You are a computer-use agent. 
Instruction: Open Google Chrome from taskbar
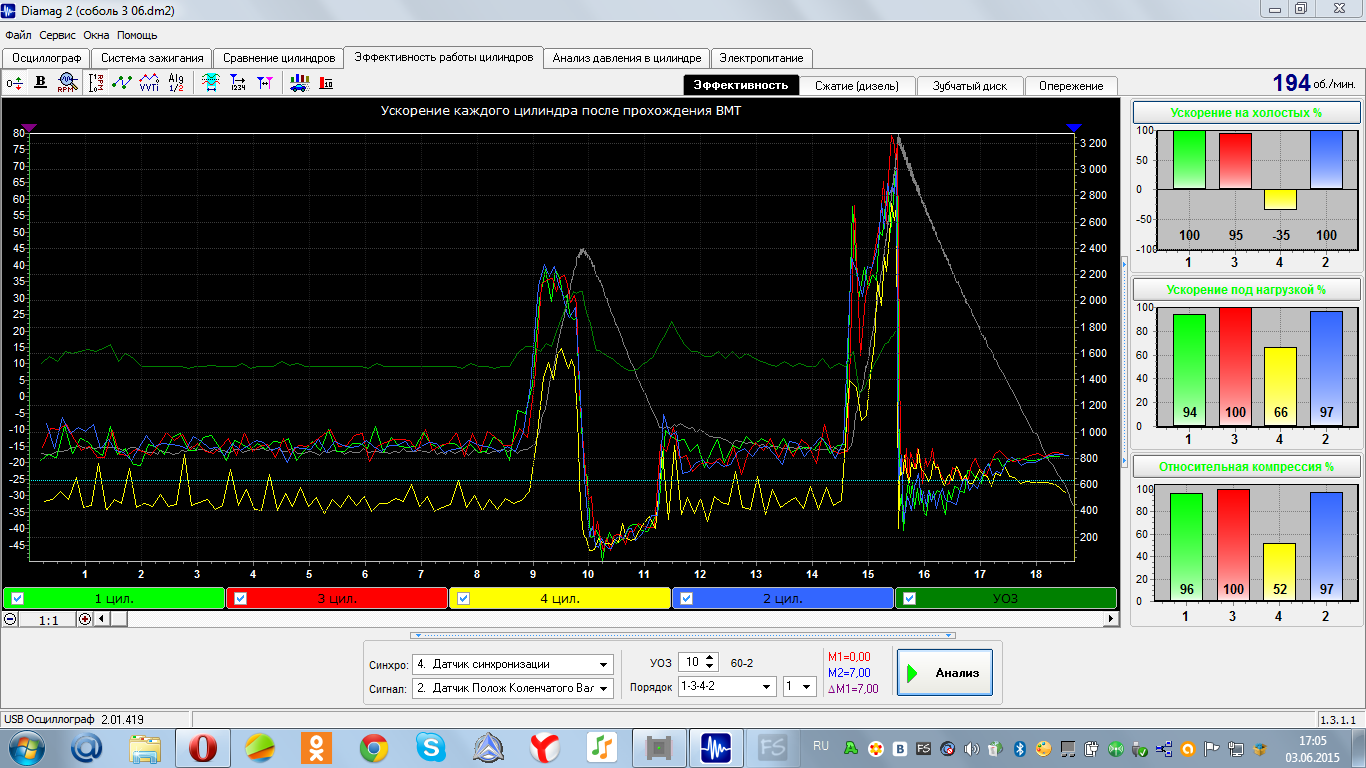pos(374,747)
